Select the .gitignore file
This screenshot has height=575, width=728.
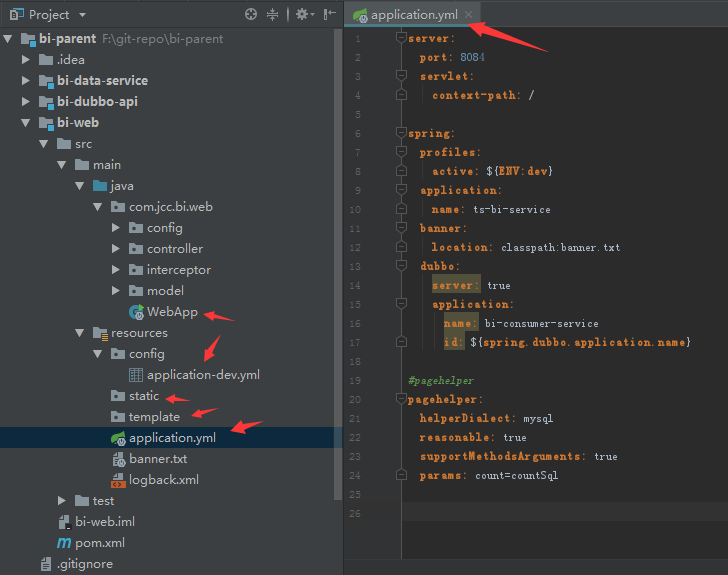click(84, 564)
